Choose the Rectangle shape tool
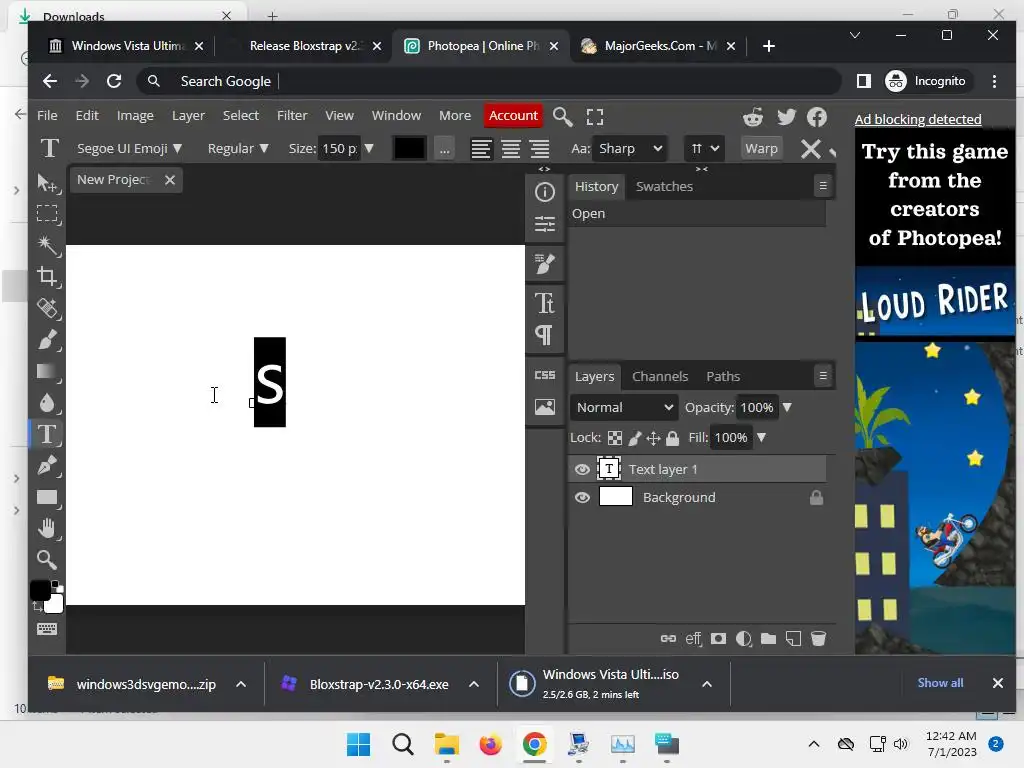This screenshot has height=768, width=1024. point(47,497)
